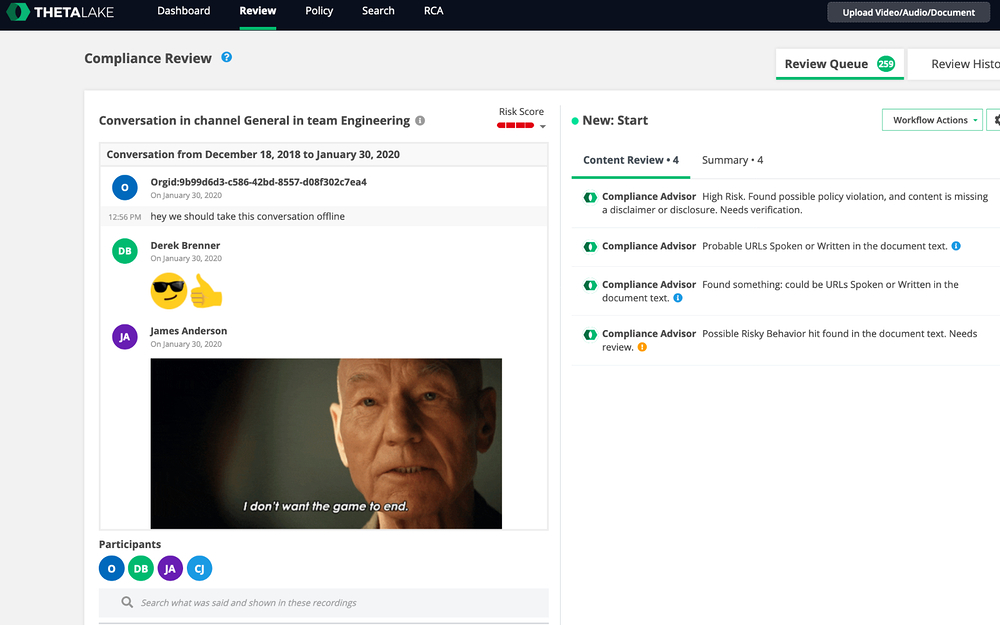Open the RCA section

tap(434, 11)
